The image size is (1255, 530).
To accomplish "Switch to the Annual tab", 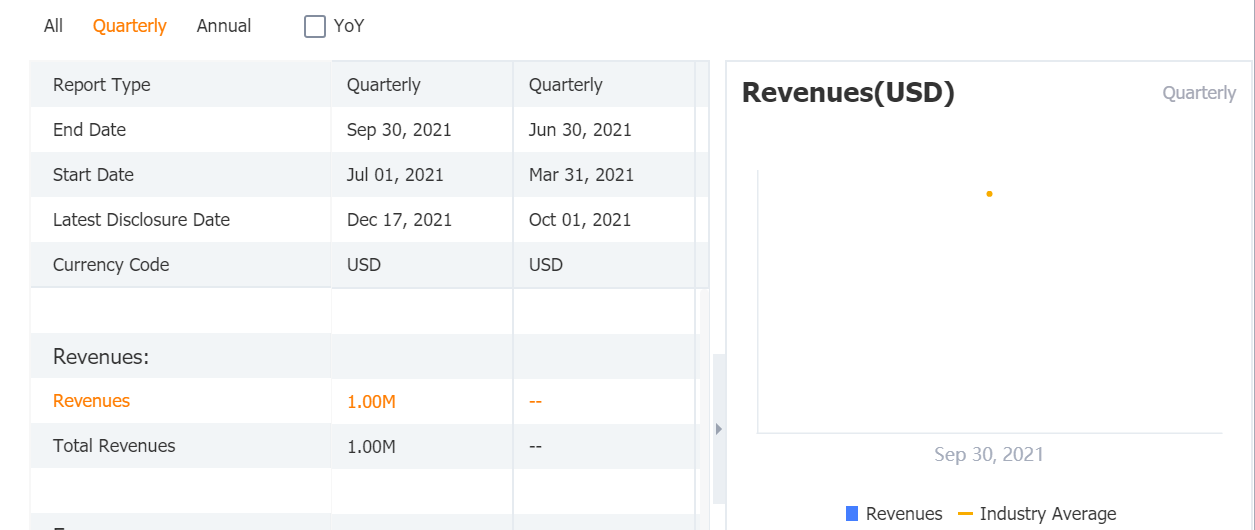I will 224,26.
